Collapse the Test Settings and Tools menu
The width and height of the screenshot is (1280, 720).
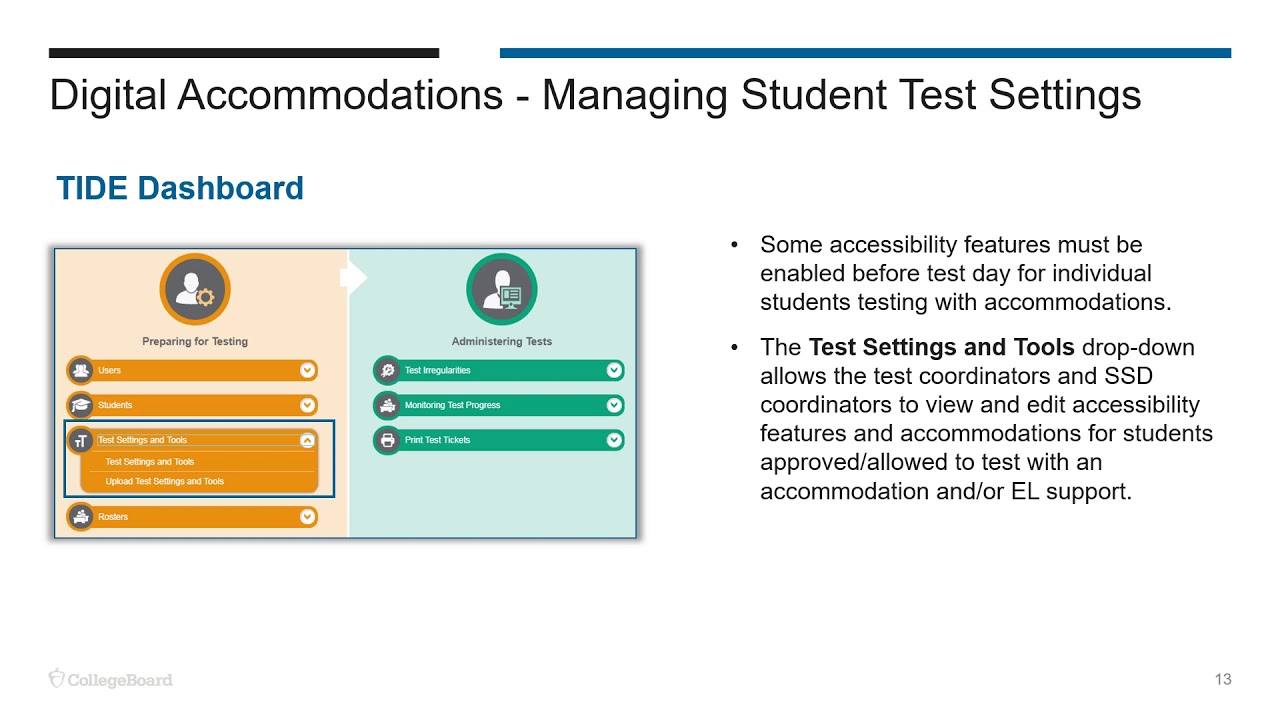(x=308, y=440)
